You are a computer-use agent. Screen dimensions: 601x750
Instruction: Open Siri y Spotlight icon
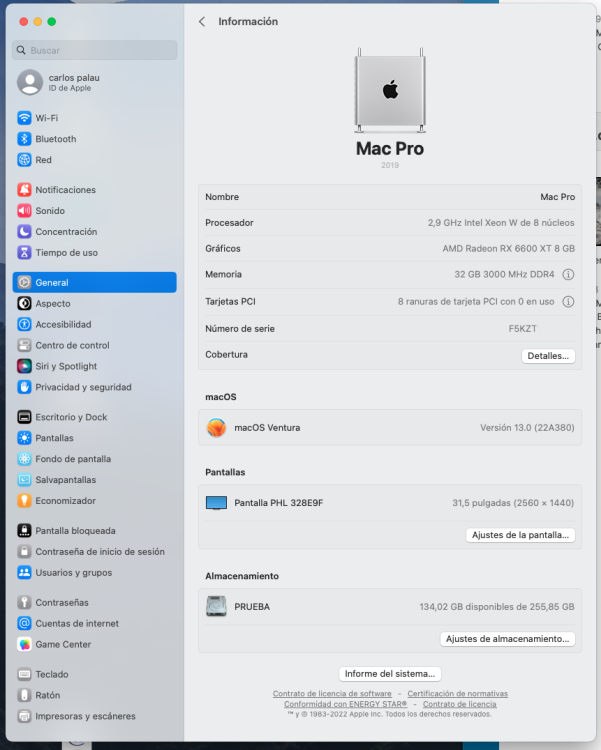pos(24,366)
